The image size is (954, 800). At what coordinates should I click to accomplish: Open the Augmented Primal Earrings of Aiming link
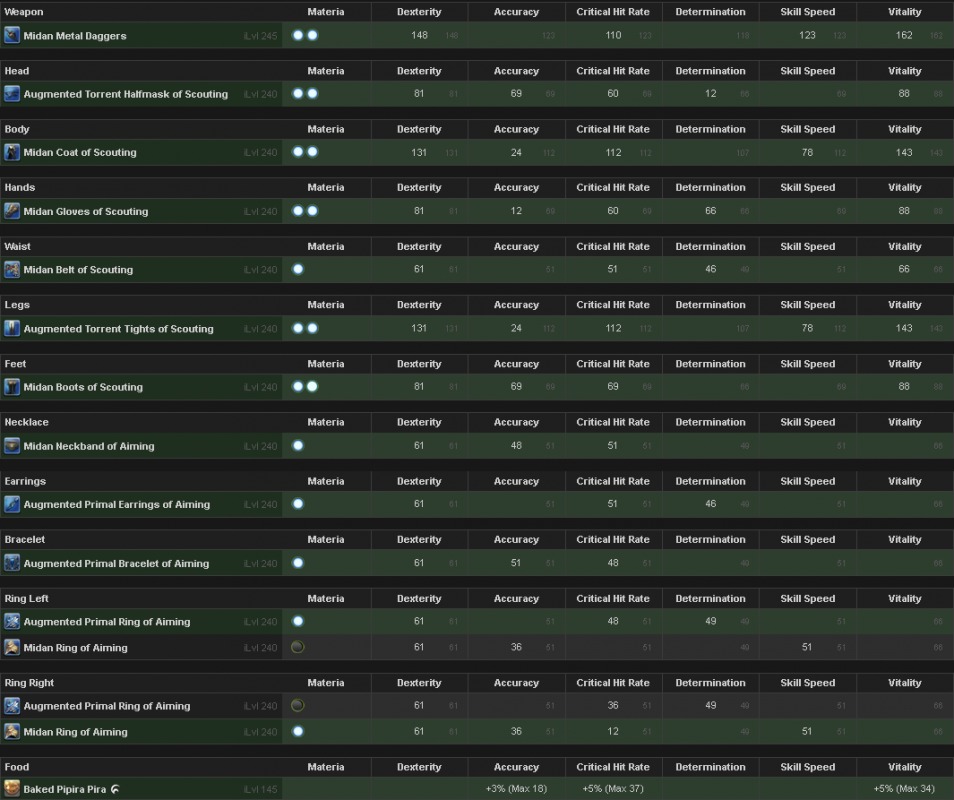pos(116,504)
